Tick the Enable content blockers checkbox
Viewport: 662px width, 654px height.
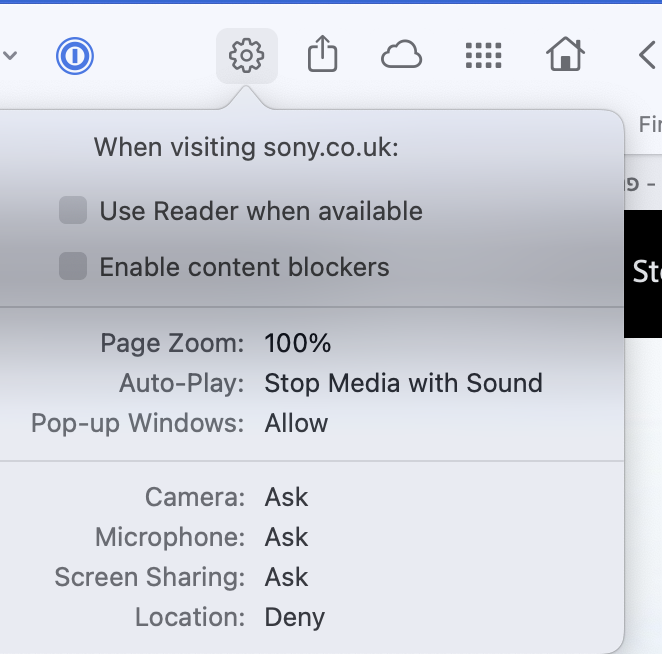click(73, 267)
